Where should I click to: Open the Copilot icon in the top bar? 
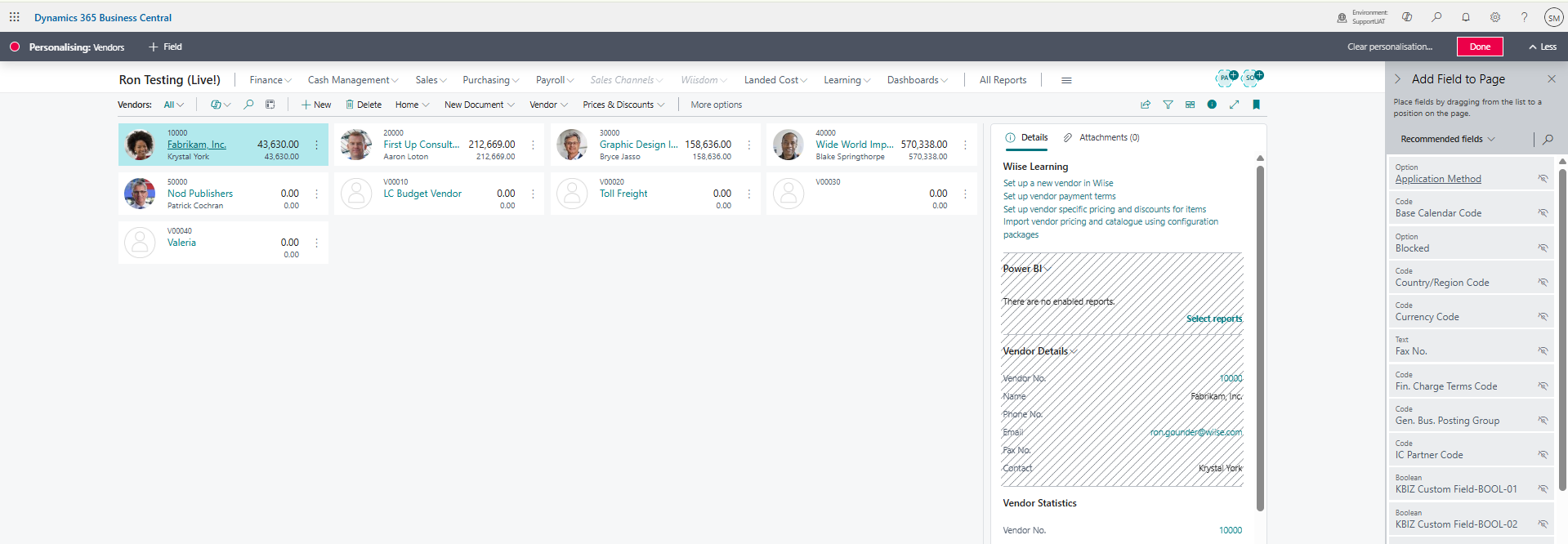pyautogui.click(x=1407, y=17)
